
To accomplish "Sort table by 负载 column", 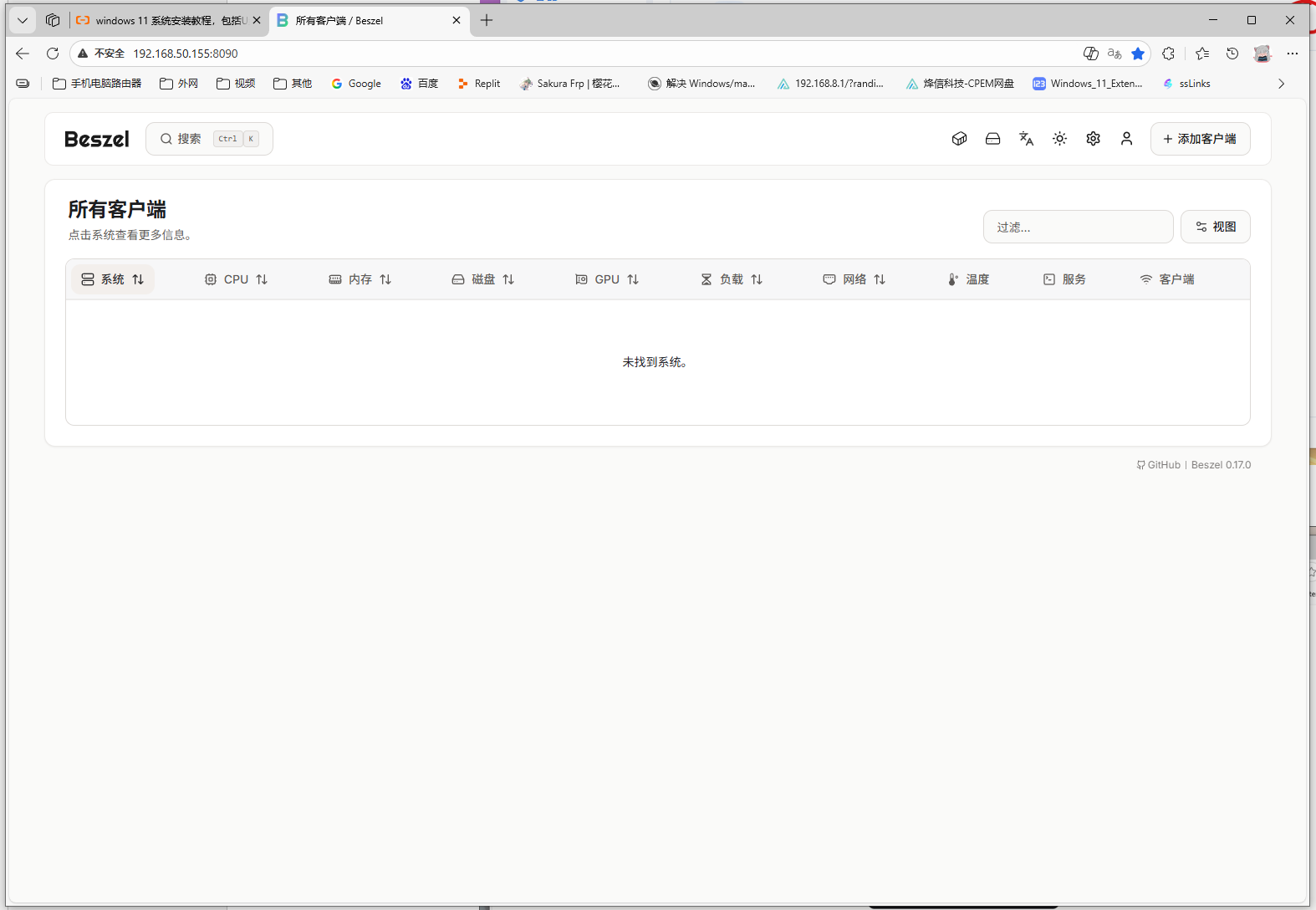I will coord(732,279).
